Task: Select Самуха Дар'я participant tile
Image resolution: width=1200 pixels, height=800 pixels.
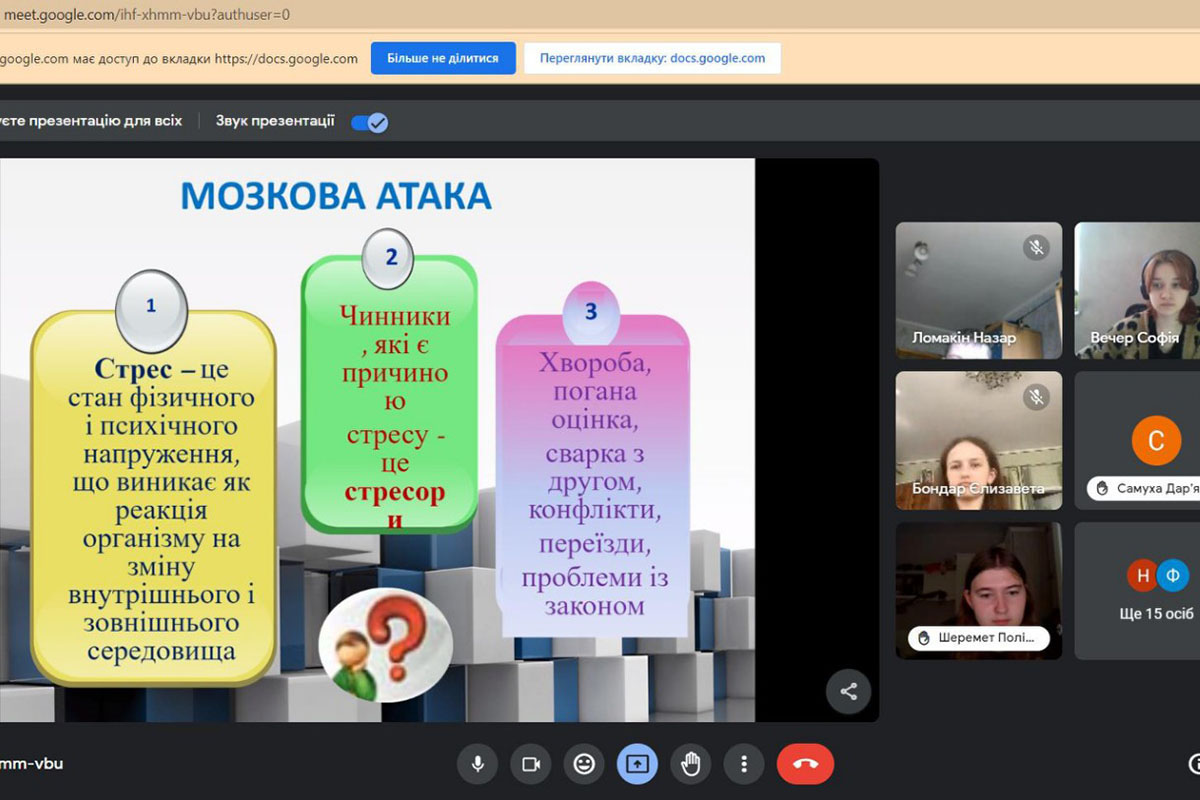Action: [1137, 441]
